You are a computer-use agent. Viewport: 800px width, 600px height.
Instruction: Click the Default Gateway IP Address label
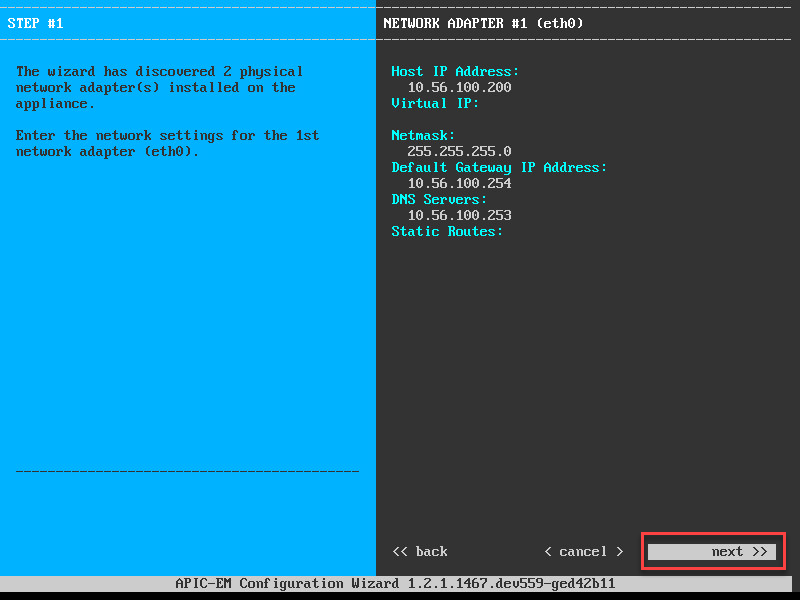(499, 167)
